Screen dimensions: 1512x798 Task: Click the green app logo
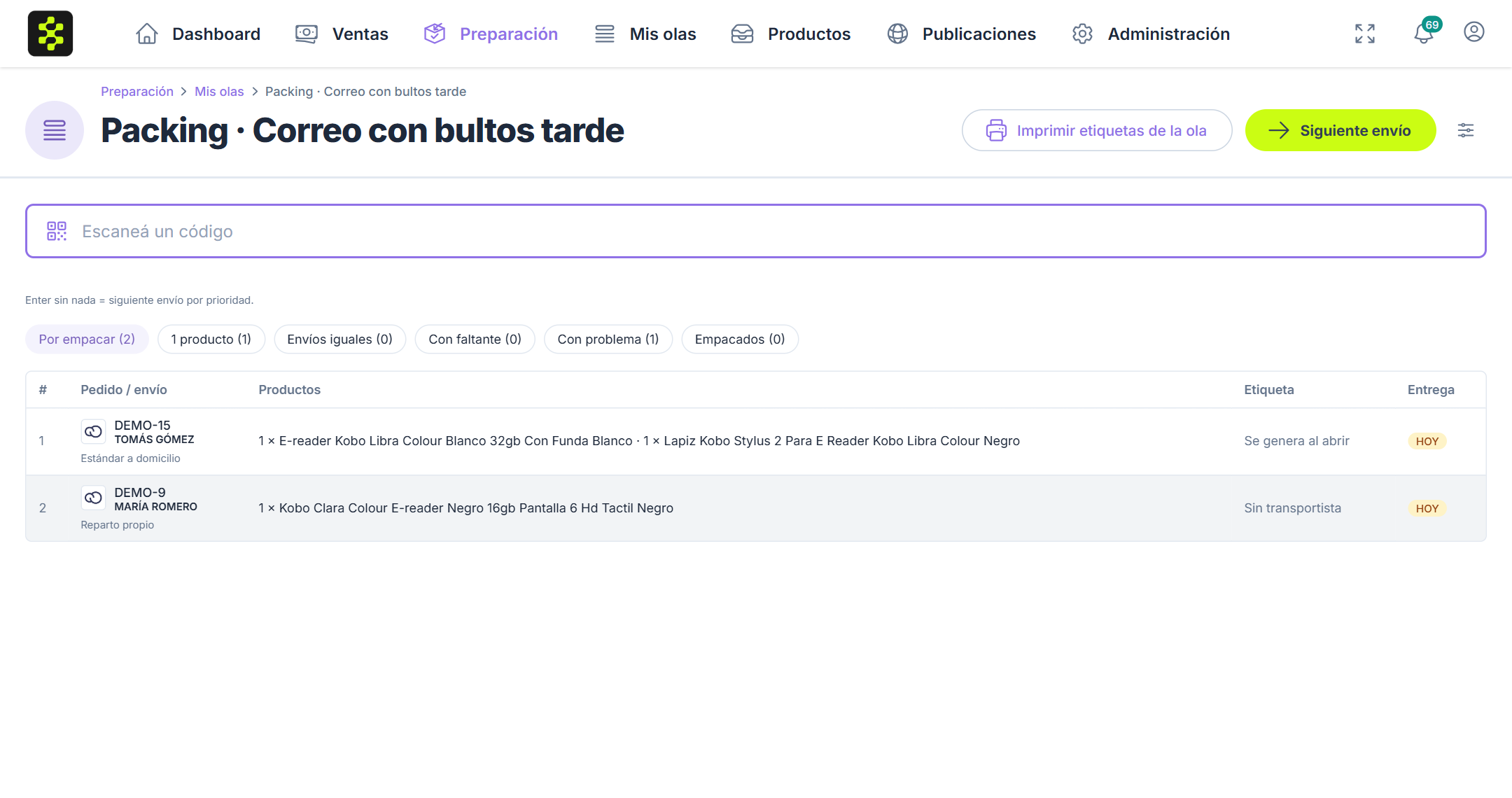click(50, 34)
